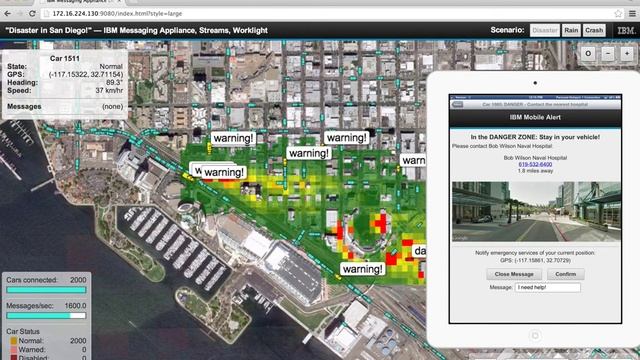Click the 'Bob Wilson Naval Hospital' name above the phone number
The width and height of the screenshot is (640, 360).
535,158
